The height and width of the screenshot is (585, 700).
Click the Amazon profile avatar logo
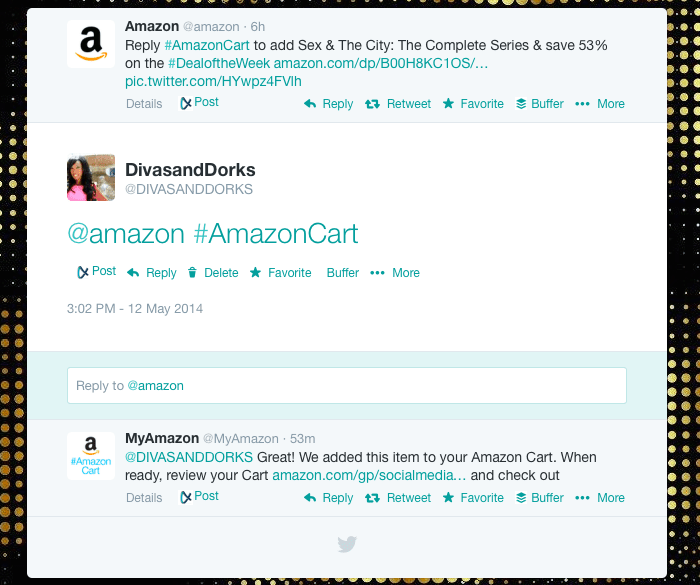click(x=91, y=44)
